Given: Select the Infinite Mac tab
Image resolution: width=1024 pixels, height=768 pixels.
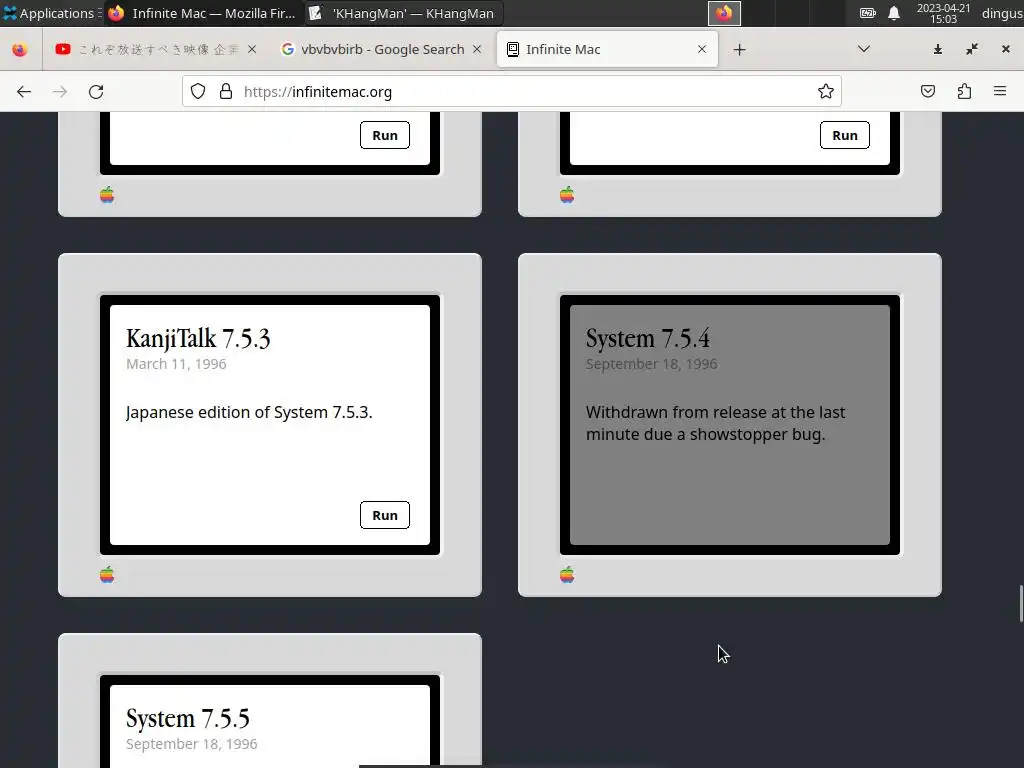Looking at the screenshot, I should pyautogui.click(x=607, y=49).
